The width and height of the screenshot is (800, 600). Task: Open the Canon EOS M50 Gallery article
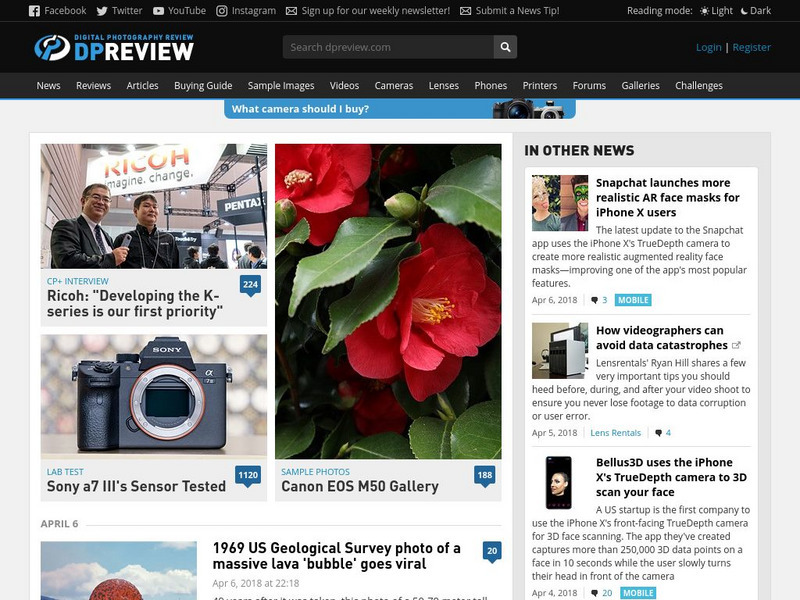coord(357,488)
